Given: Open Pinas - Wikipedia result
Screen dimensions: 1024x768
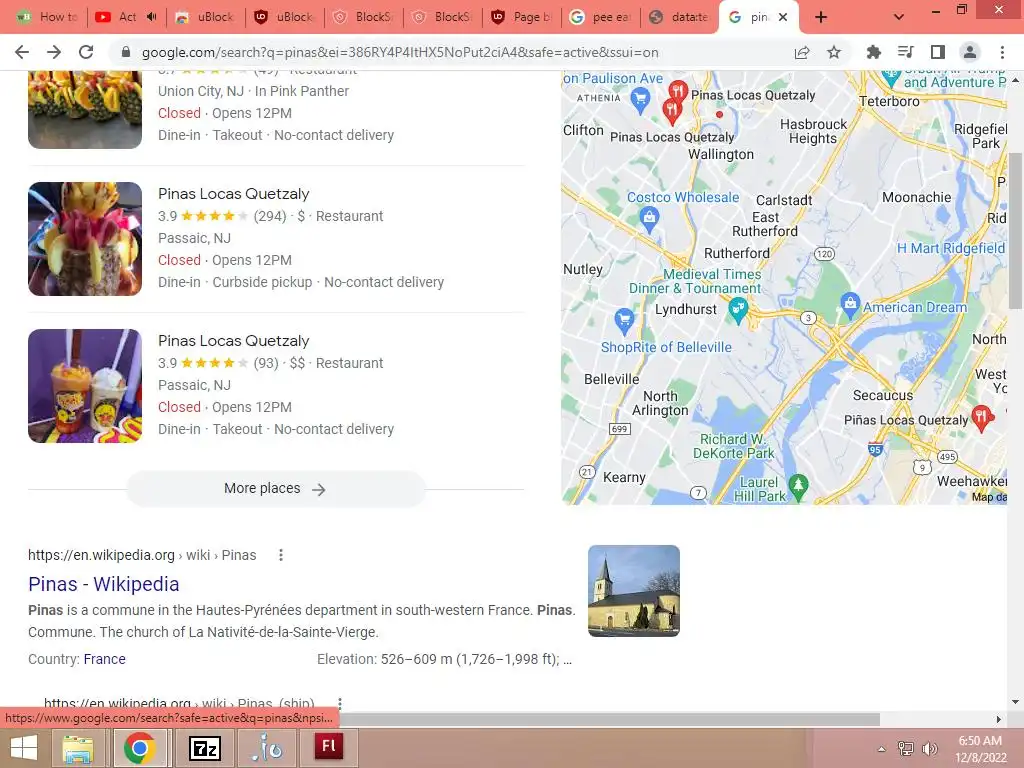Looking at the screenshot, I should pyautogui.click(x=103, y=584).
